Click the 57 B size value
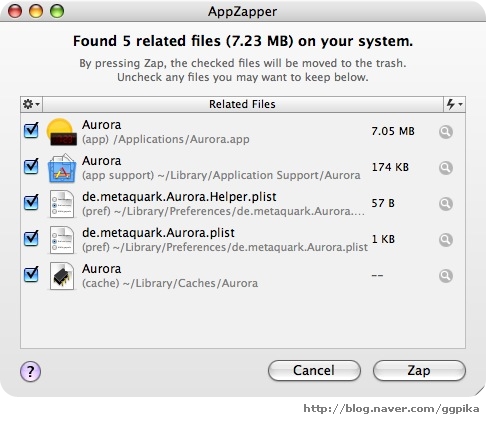The height and width of the screenshot is (421, 486). pos(383,203)
